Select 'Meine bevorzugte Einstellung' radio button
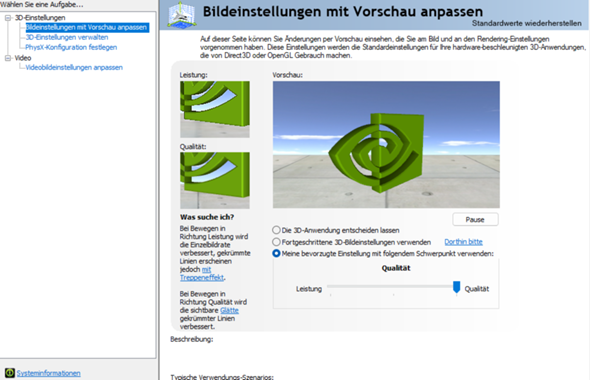590x380 pixels. (x=276, y=253)
